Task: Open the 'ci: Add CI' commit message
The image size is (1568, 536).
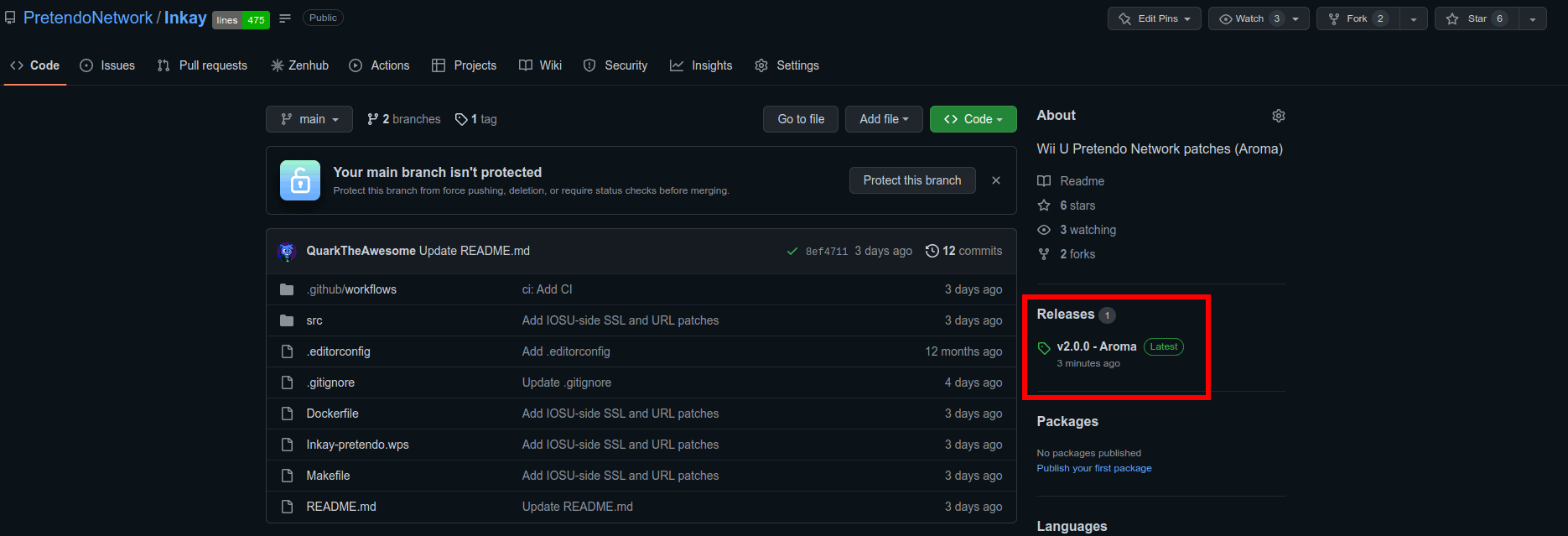Action: 548,289
